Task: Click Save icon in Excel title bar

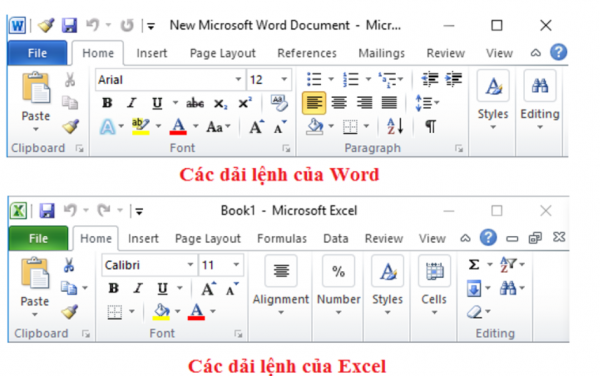Action: 47,211
